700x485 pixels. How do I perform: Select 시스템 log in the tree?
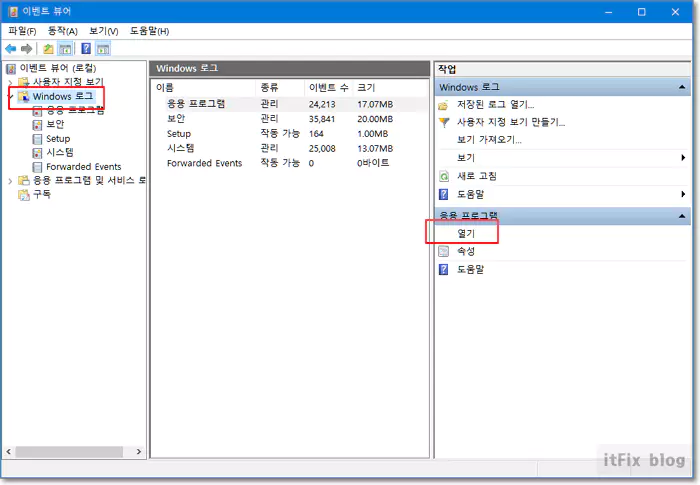(x=59, y=152)
